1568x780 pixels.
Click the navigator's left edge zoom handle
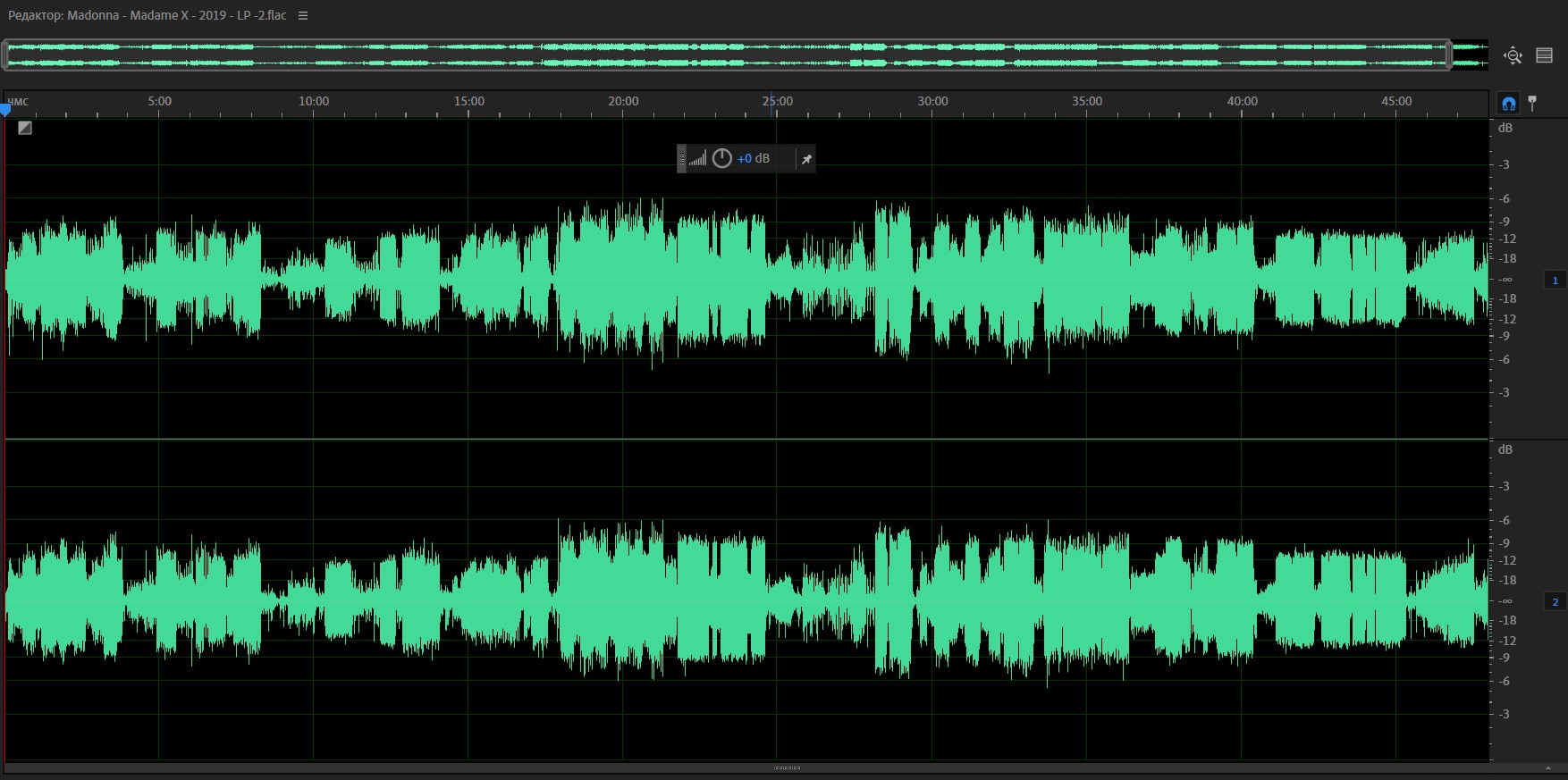coord(5,55)
